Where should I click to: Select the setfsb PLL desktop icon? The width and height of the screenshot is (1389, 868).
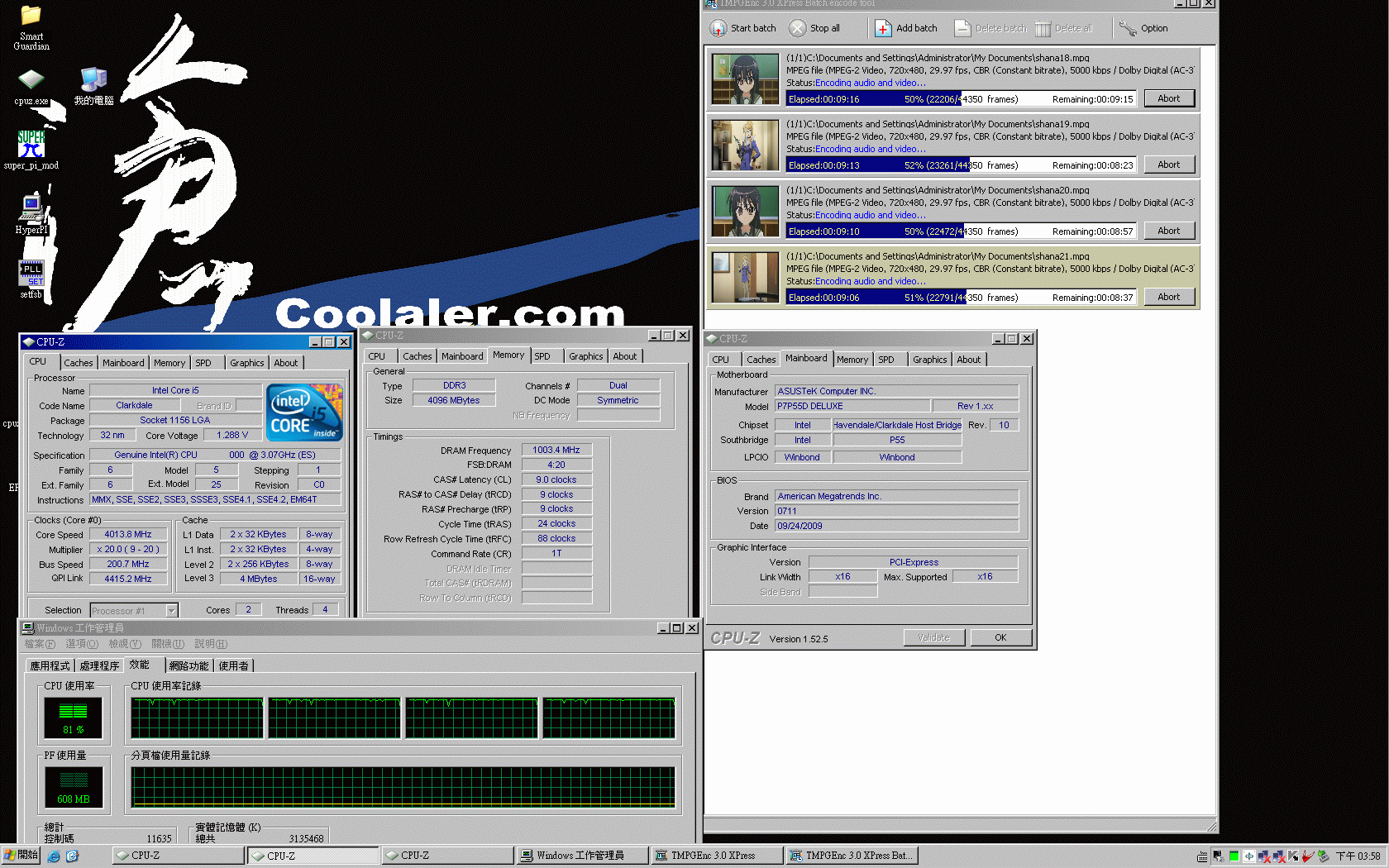click(31, 279)
